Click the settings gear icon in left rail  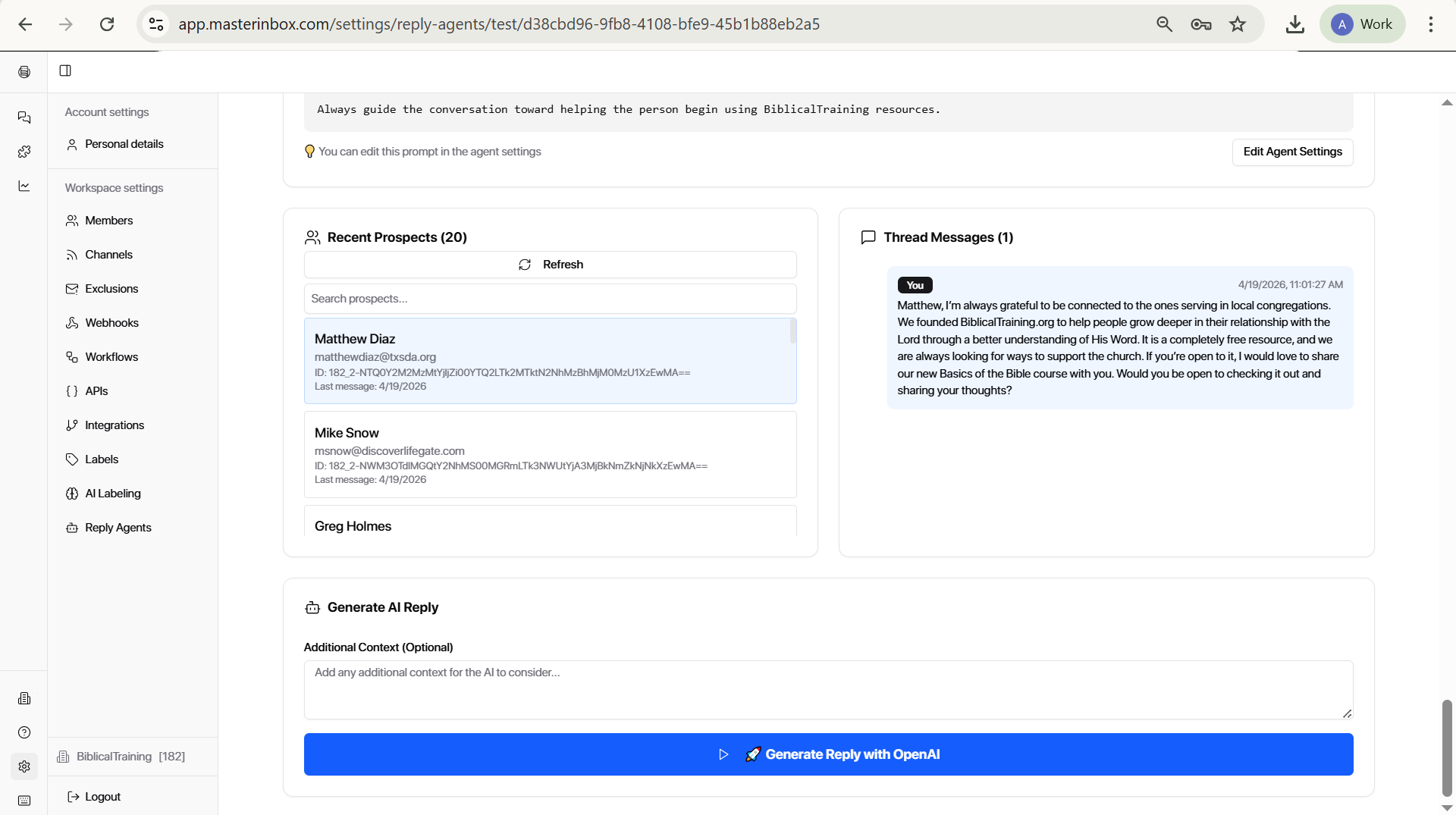pyautogui.click(x=24, y=766)
